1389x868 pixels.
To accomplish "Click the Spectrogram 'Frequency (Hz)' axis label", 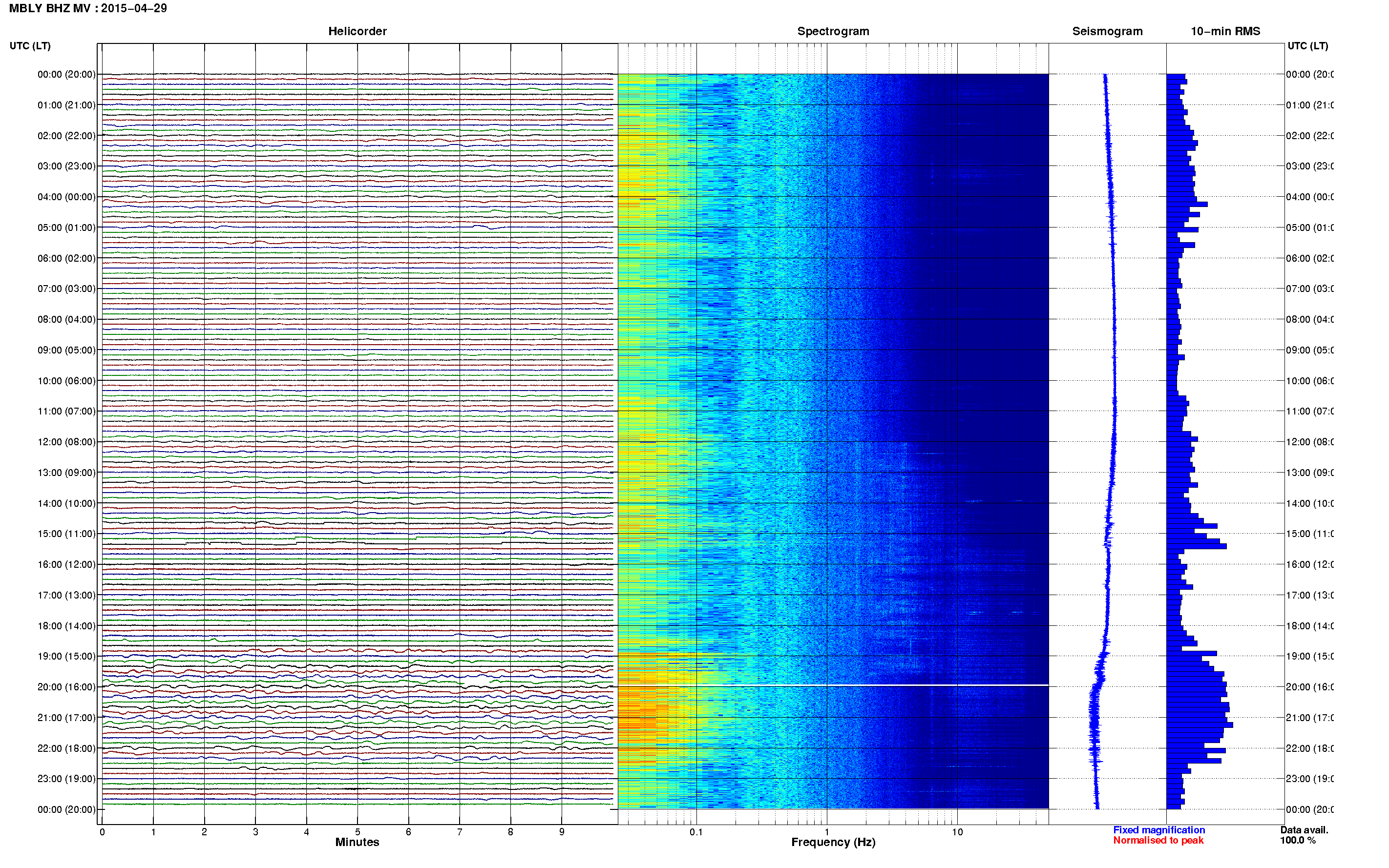I will 833,842.
